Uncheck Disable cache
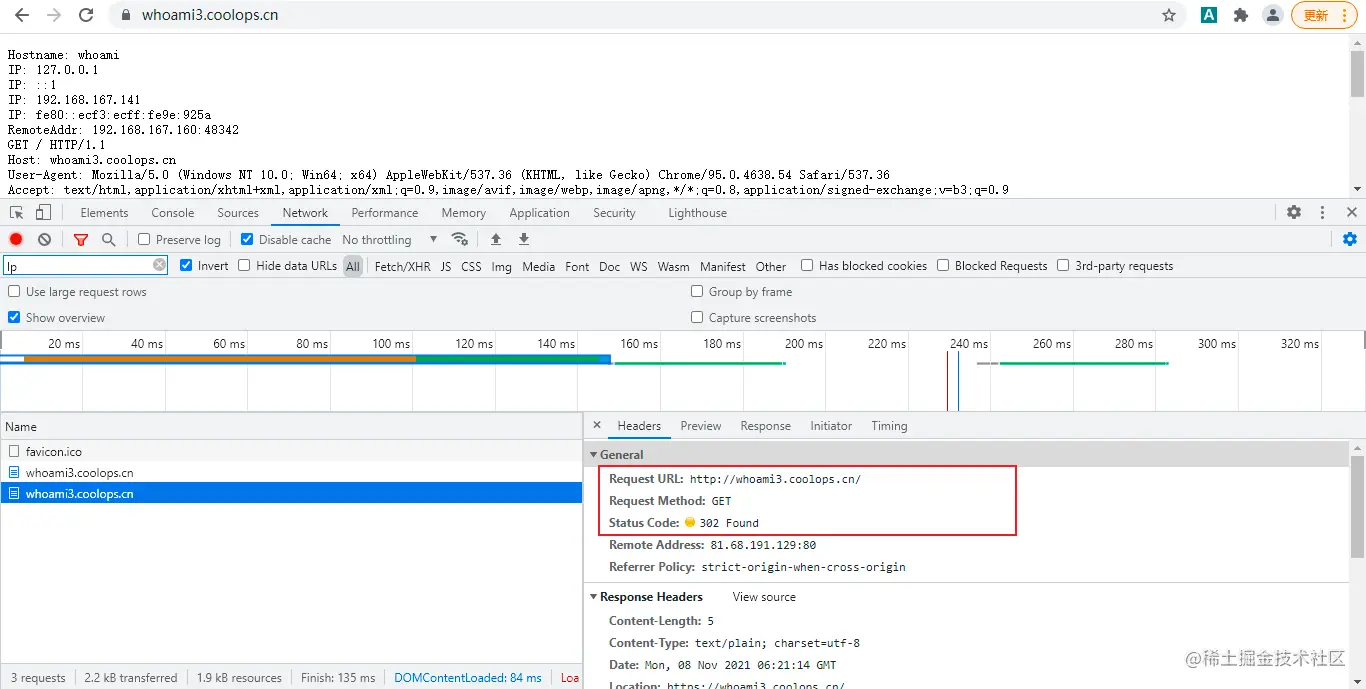Screen dimensions: 1366x689 (x=247, y=239)
